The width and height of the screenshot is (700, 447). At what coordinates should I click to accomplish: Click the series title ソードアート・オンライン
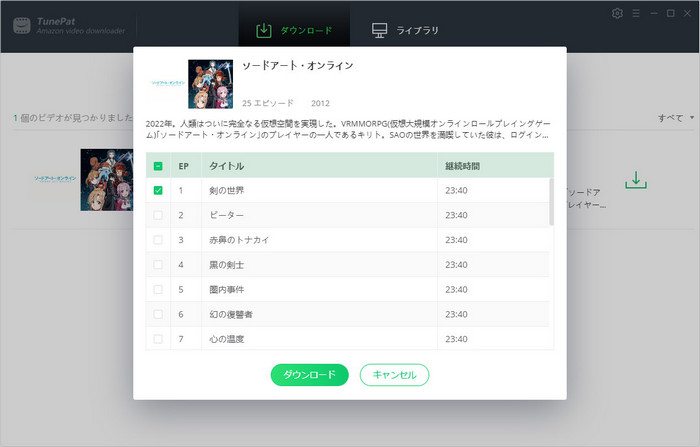[298, 66]
